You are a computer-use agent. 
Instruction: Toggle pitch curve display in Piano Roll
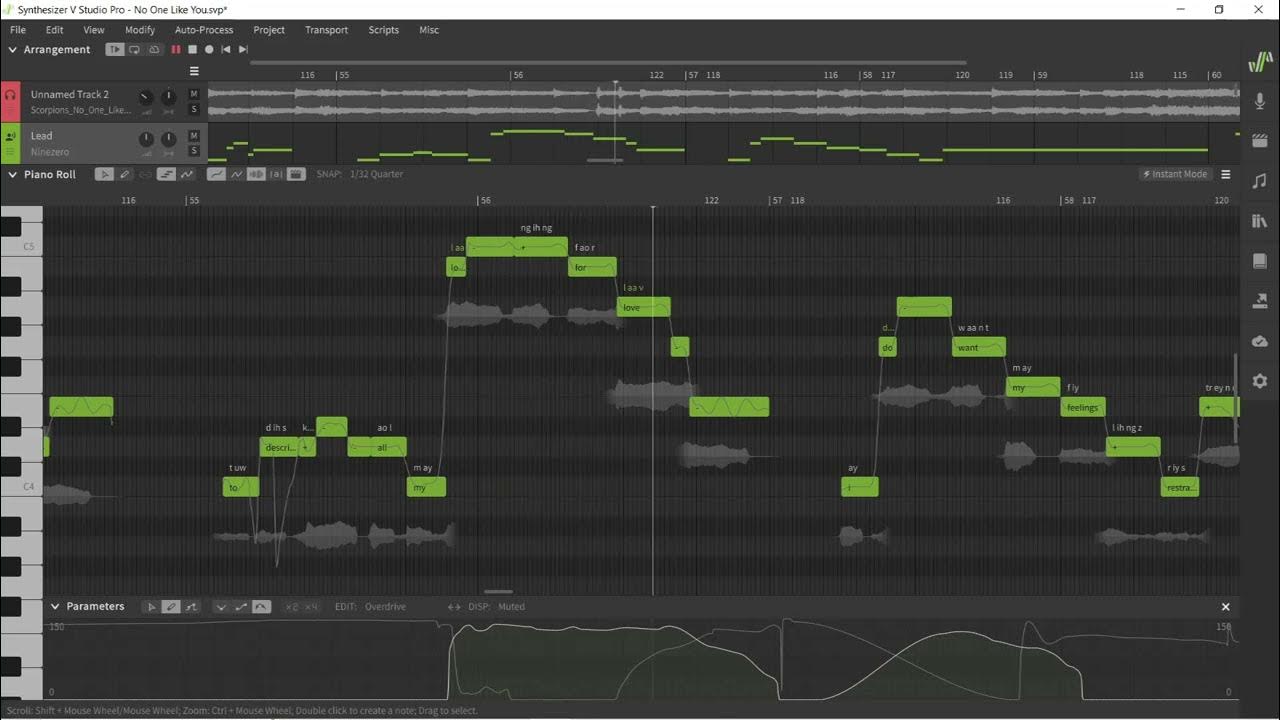point(216,174)
